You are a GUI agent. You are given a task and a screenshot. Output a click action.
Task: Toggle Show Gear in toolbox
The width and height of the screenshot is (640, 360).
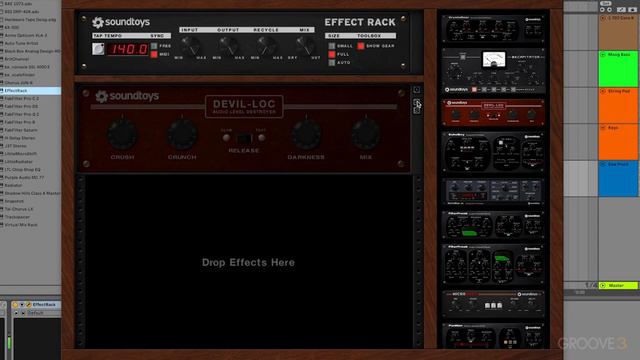pos(361,46)
